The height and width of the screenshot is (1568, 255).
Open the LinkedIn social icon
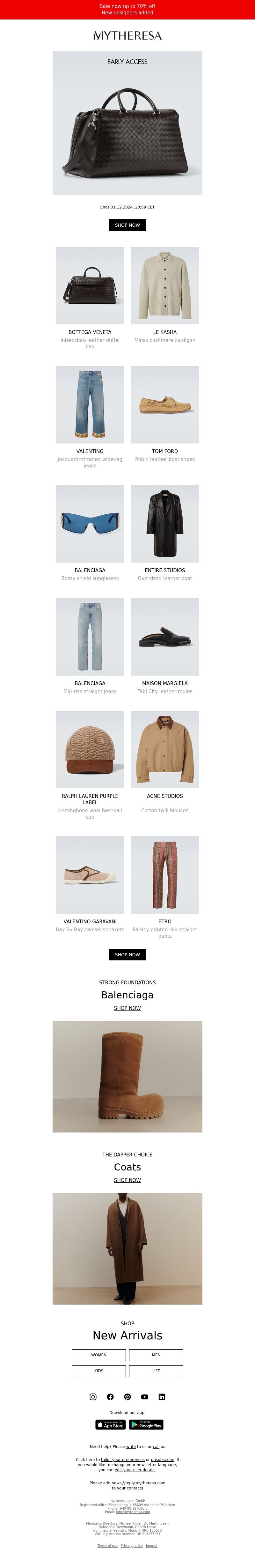tap(162, 1397)
